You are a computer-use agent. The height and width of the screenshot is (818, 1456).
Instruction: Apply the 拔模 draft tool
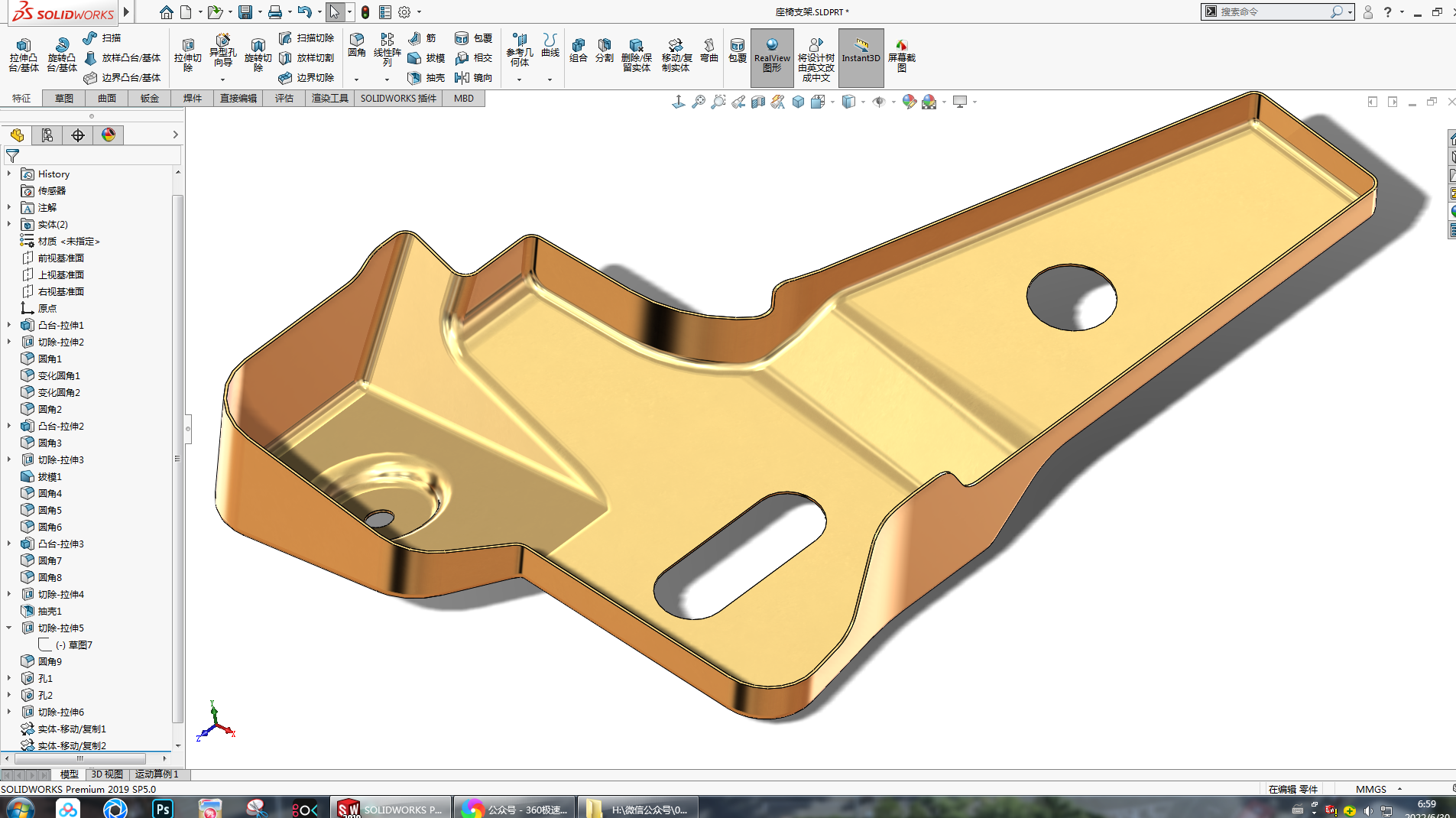coord(426,58)
